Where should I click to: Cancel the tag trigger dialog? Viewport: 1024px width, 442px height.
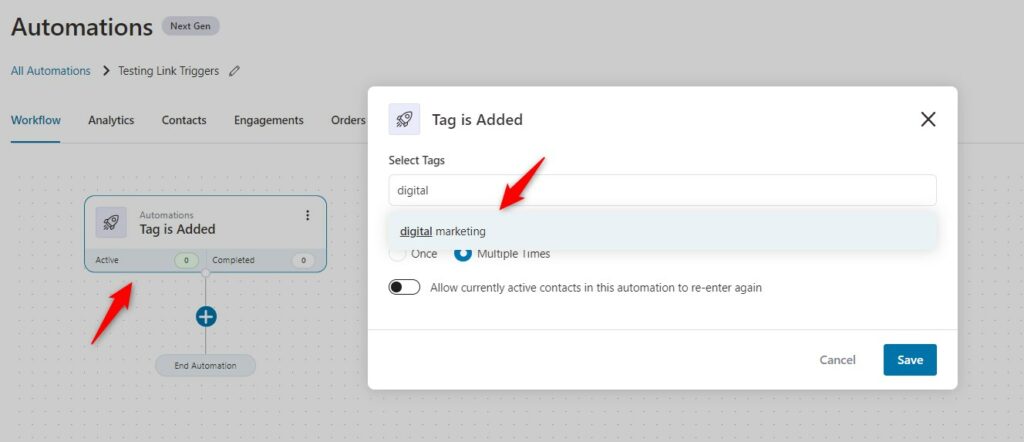[x=837, y=360]
